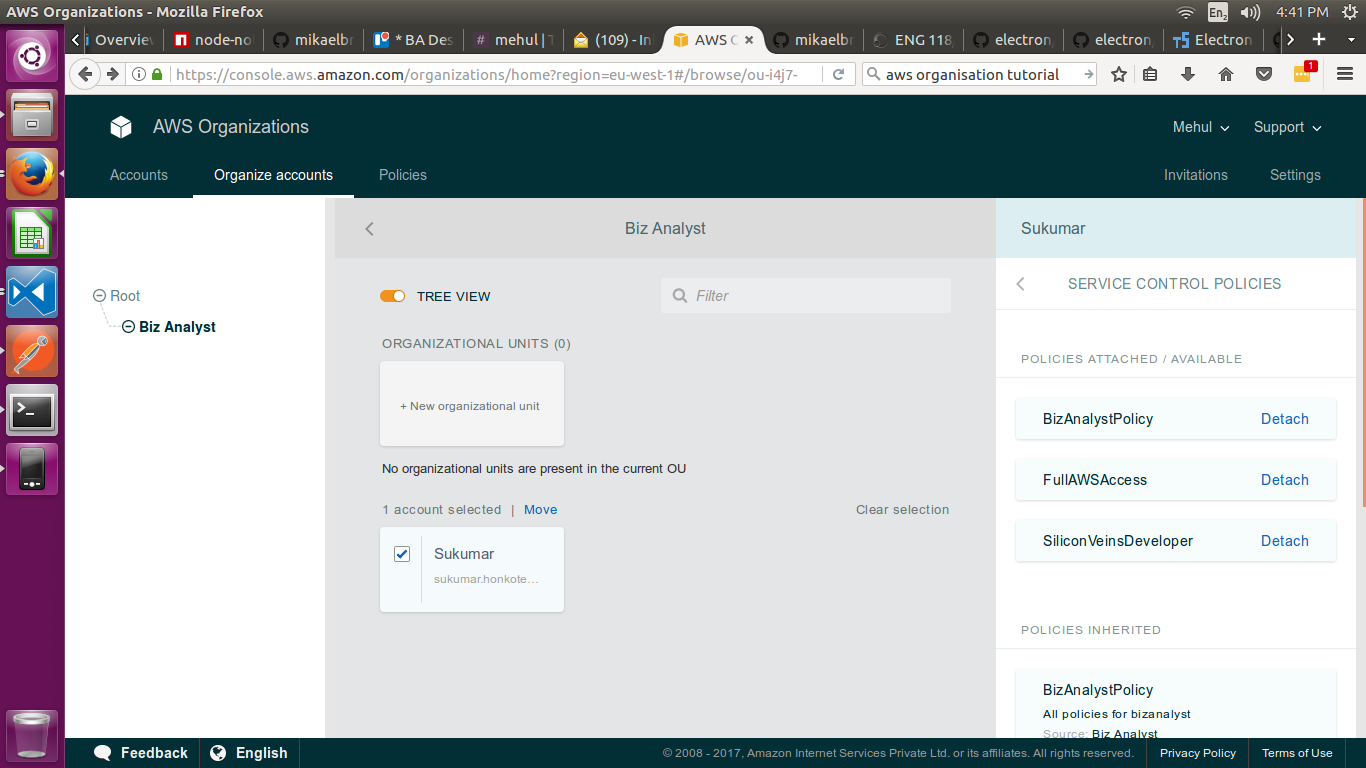Screen dimensions: 1366x768
Task: Detach the SiliconVeinsDeveloper policy
Action: [x=1284, y=541]
